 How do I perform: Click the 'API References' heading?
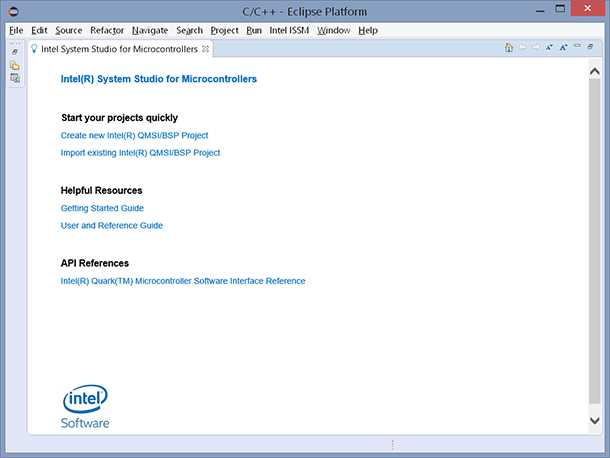(95, 263)
